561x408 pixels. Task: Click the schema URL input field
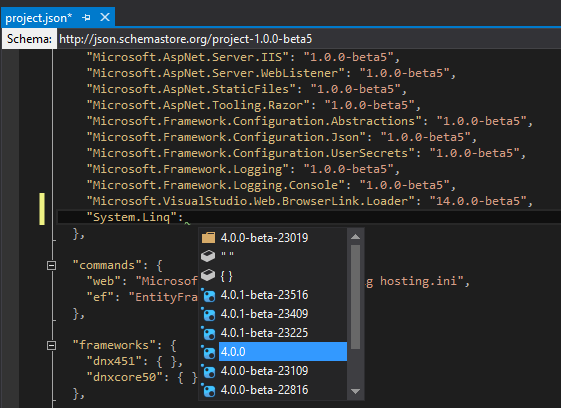click(x=309, y=39)
